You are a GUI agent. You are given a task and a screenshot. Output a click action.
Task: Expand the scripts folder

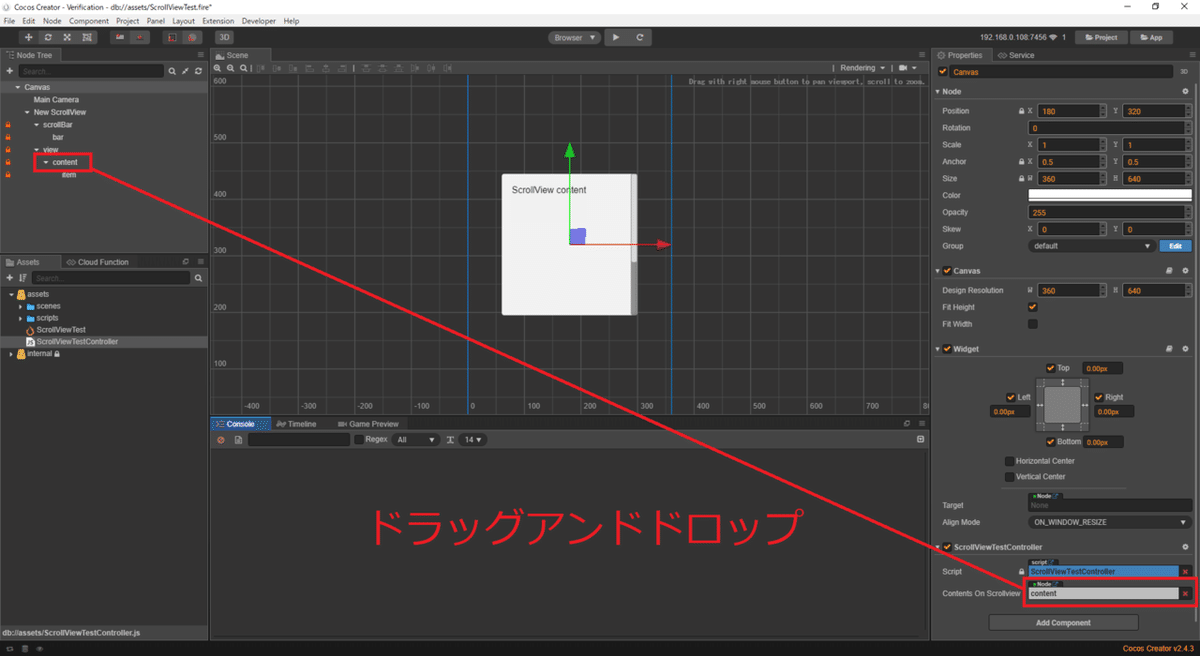click(20, 318)
